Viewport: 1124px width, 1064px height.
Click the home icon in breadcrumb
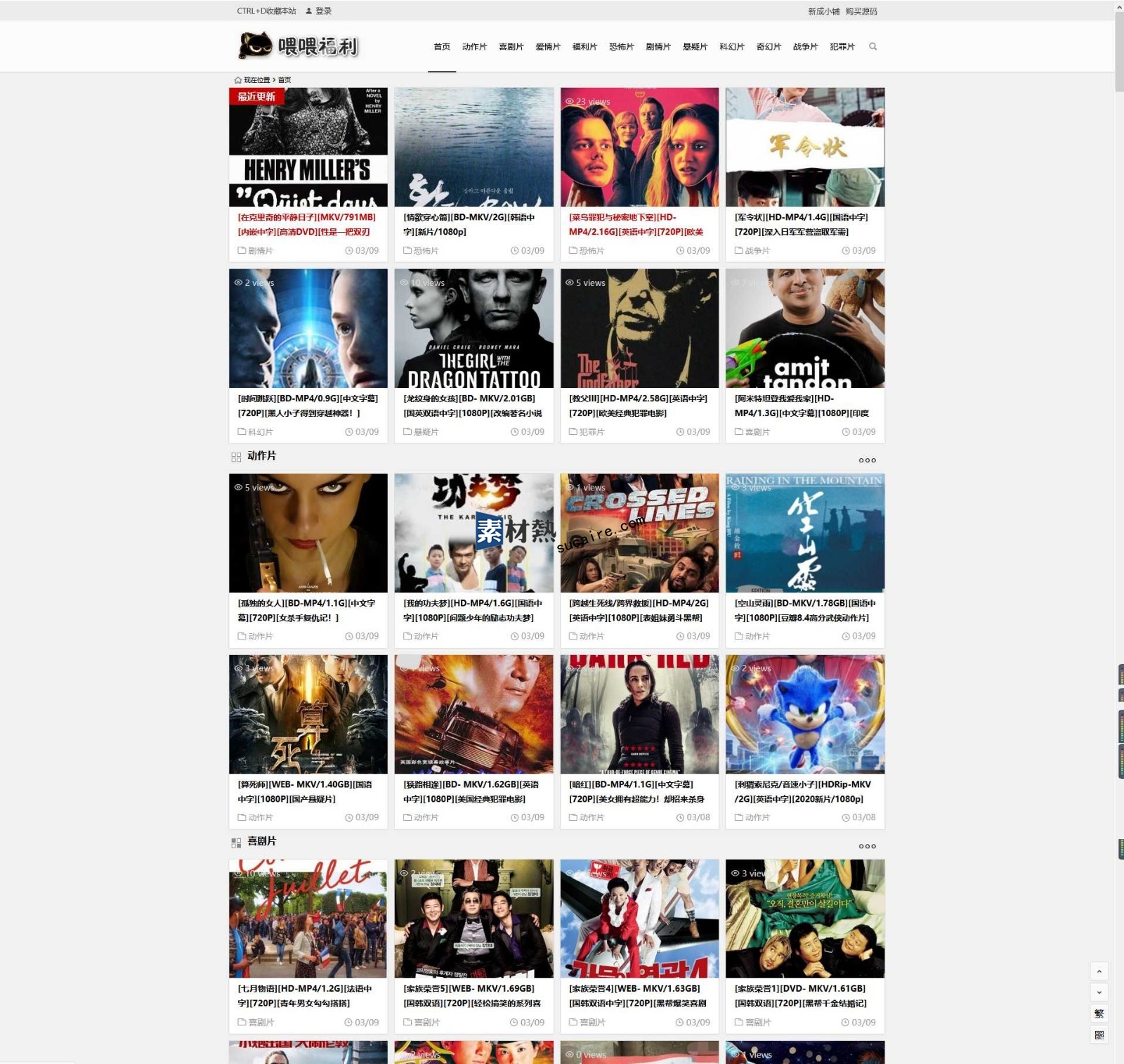(x=237, y=80)
